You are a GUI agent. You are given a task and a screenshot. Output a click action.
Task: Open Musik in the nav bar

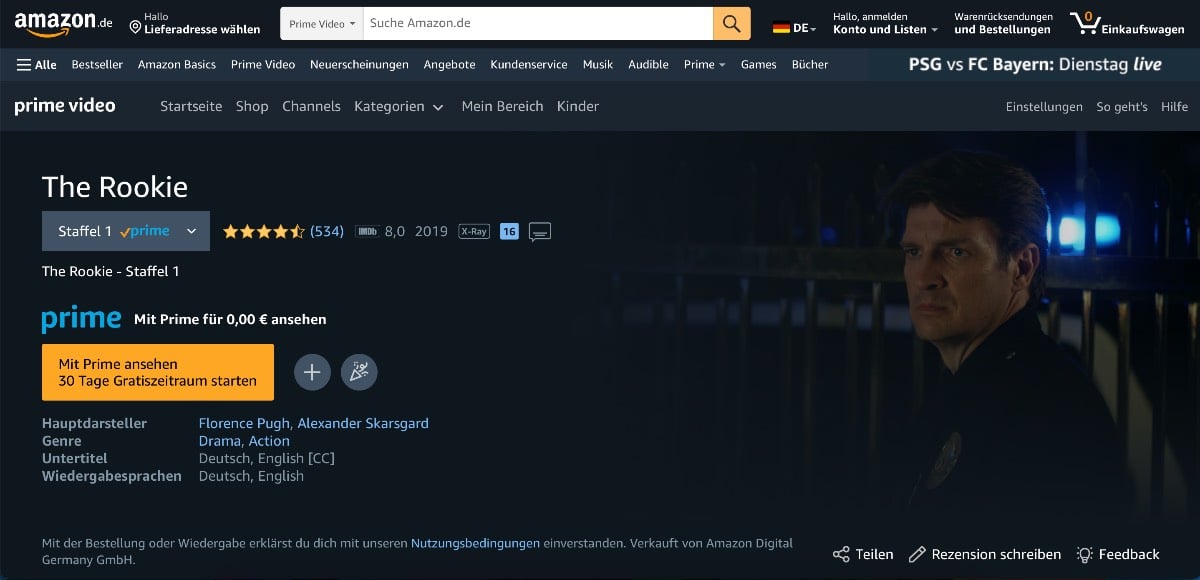coord(598,65)
